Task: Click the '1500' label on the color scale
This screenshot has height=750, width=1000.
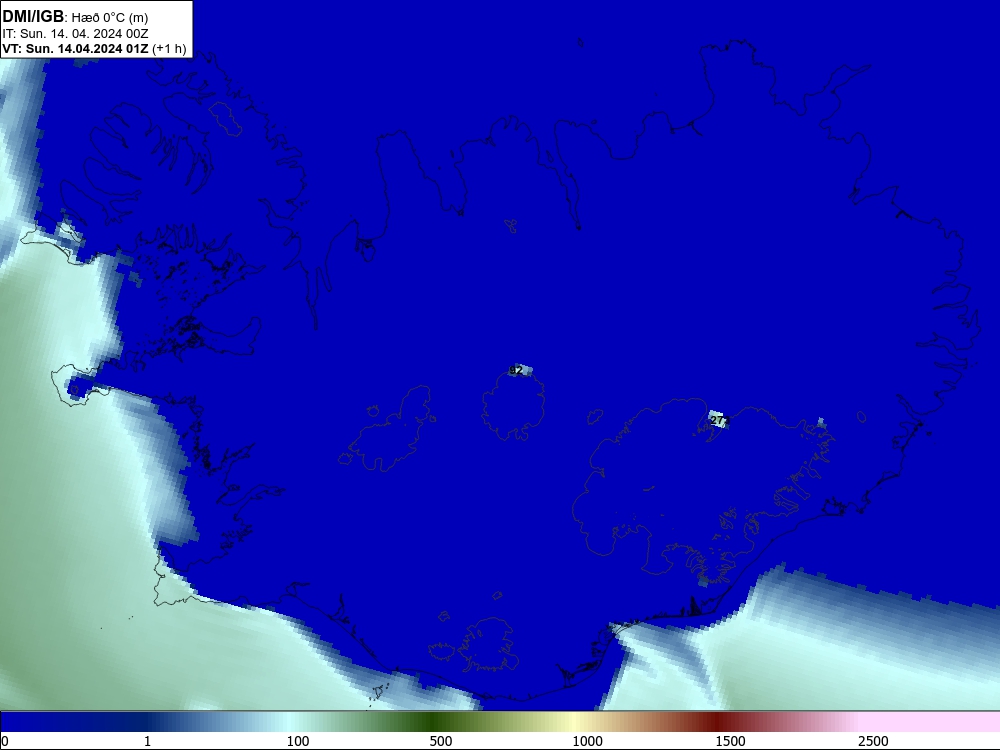Action: (730, 741)
